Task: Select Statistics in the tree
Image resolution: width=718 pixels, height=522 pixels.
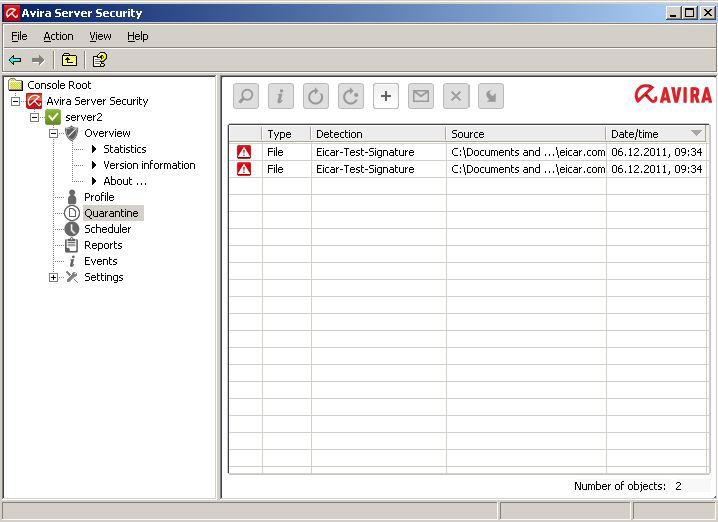Action: [125, 149]
